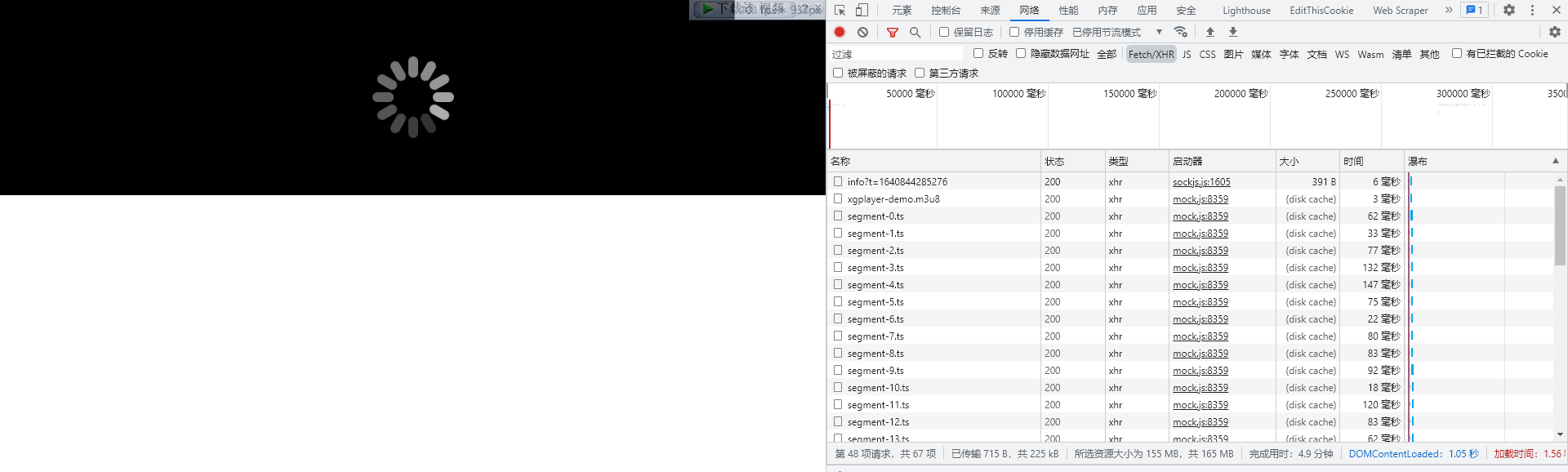The image size is (1568, 472).
Task: Check hide data URLs checkbox
Action: (1021, 53)
